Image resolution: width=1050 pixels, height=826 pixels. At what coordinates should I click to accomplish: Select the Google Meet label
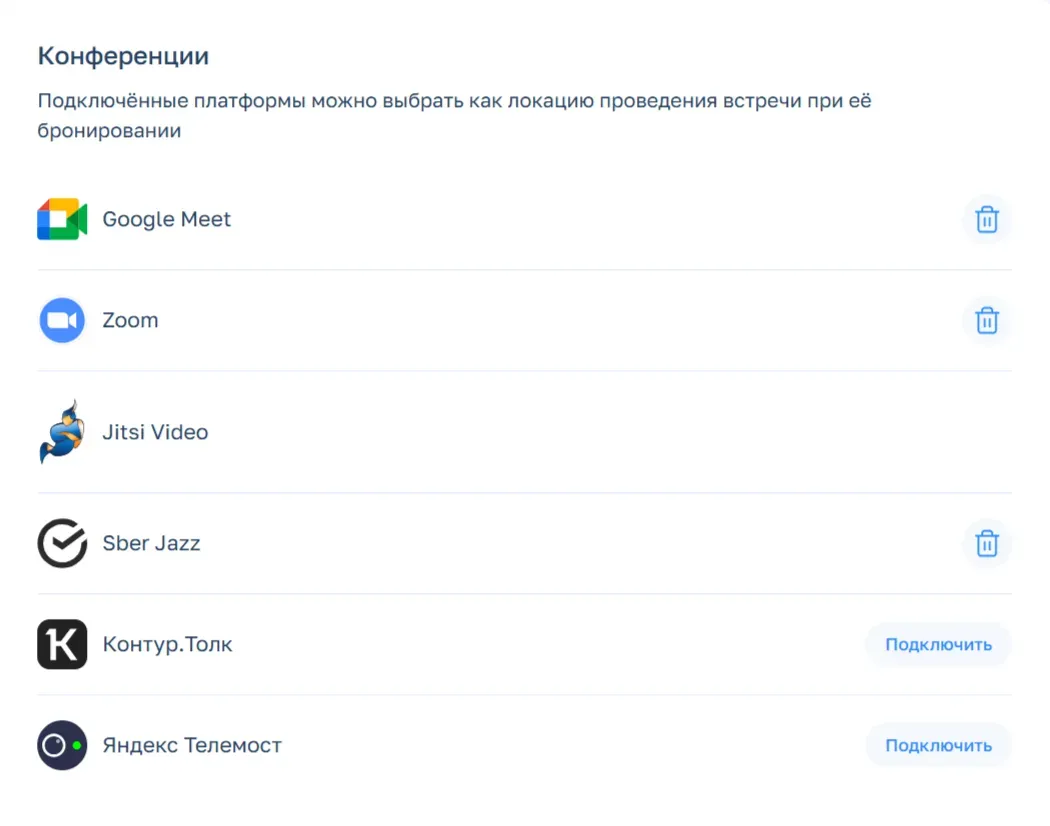click(166, 219)
